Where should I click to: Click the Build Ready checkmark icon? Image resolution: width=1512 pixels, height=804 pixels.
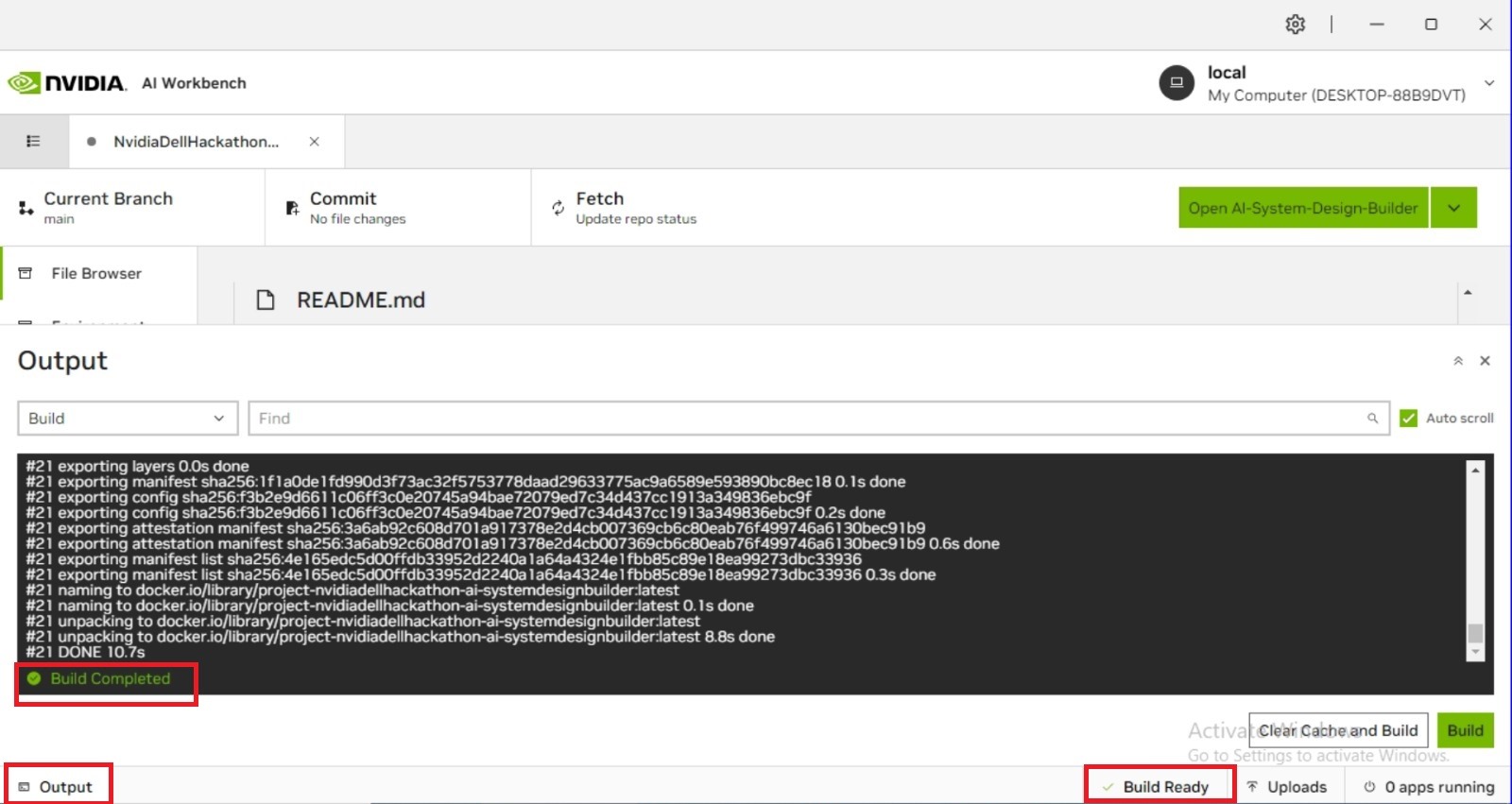[1108, 787]
